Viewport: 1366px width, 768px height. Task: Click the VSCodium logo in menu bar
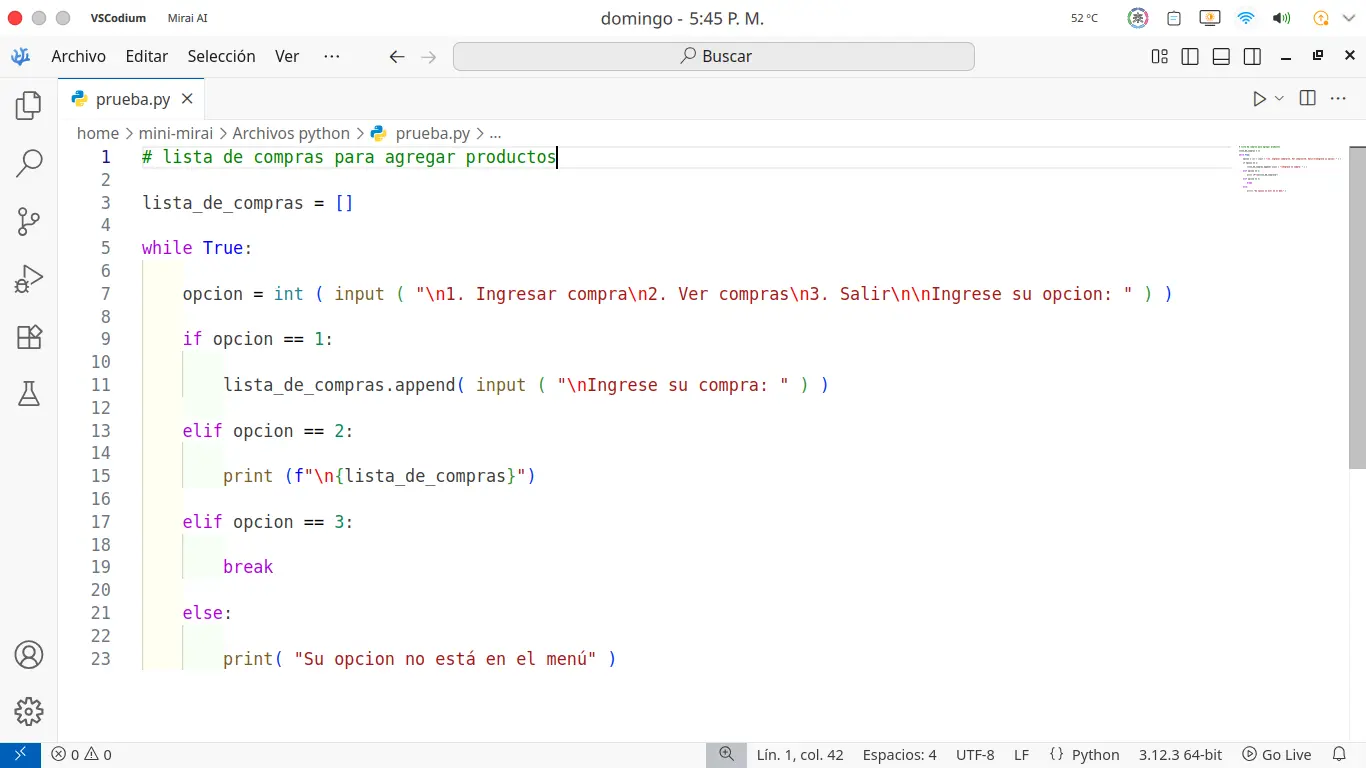tap(20, 57)
